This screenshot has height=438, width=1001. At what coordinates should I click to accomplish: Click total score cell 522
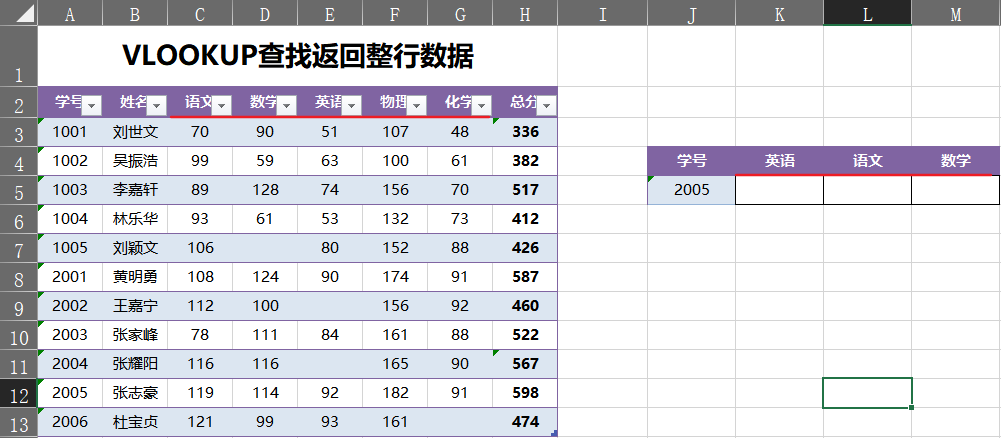[525, 335]
